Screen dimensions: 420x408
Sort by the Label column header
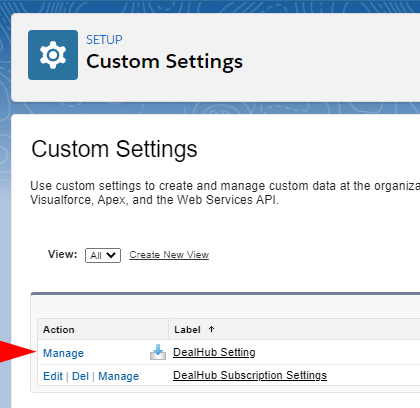[187, 330]
